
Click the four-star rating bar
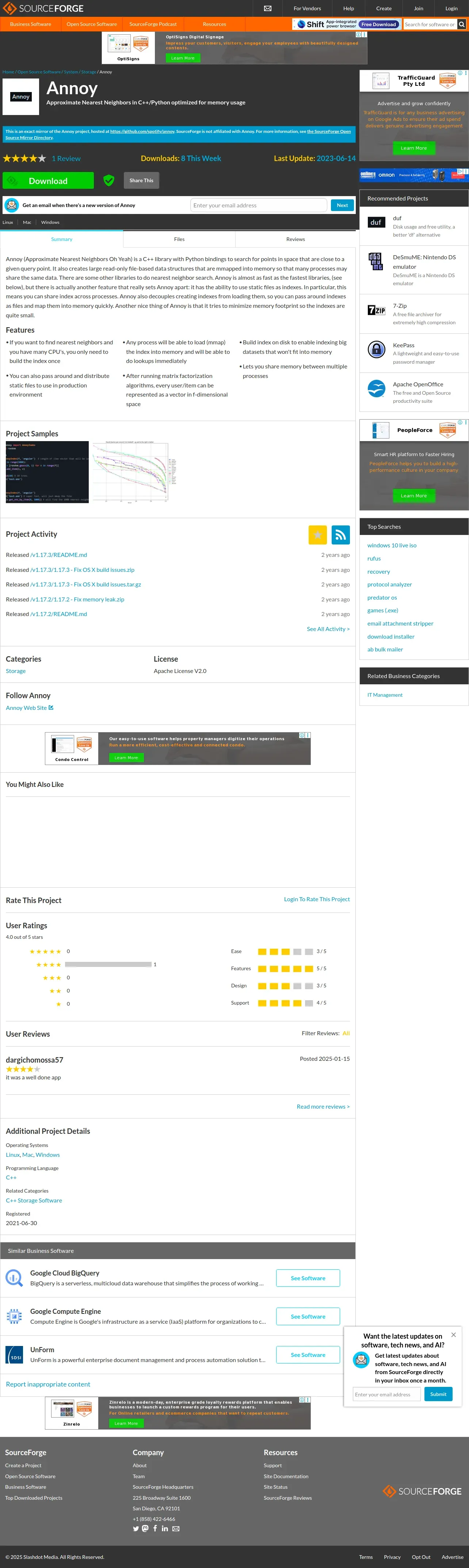coord(108,964)
